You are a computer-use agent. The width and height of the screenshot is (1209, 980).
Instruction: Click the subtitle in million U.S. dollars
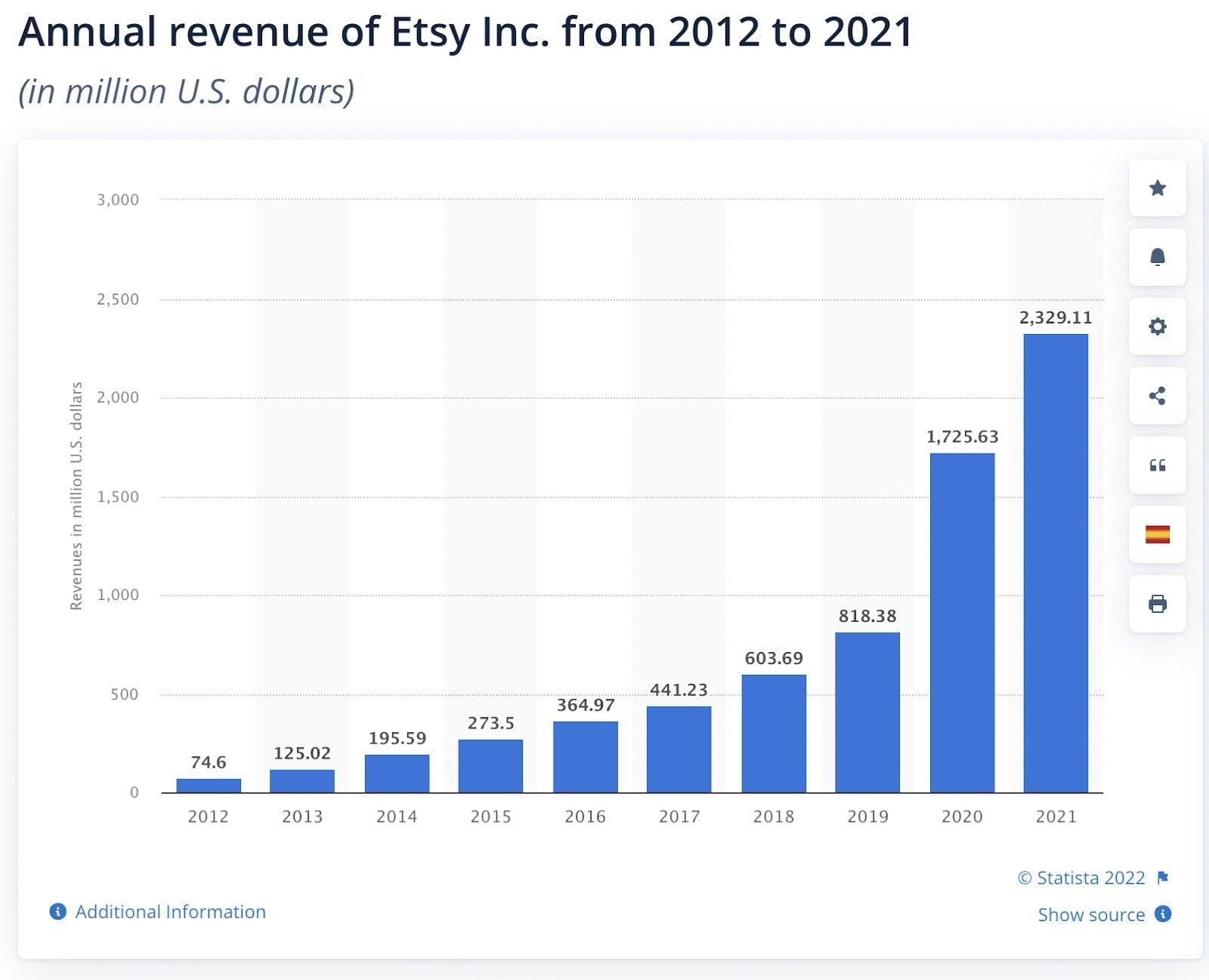click(x=187, y=91)
